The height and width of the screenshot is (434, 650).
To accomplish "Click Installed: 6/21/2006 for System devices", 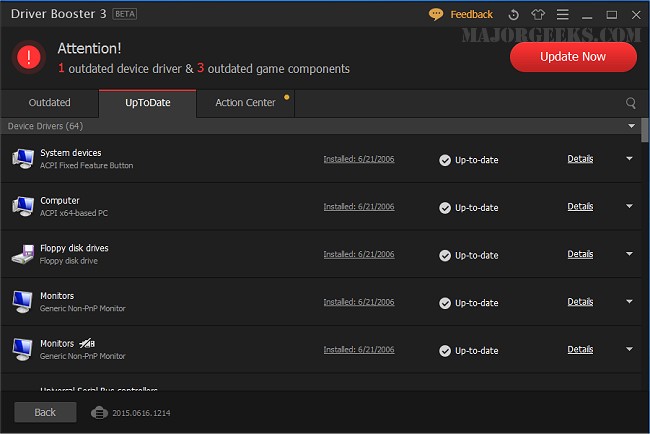I will pos(359,159).
